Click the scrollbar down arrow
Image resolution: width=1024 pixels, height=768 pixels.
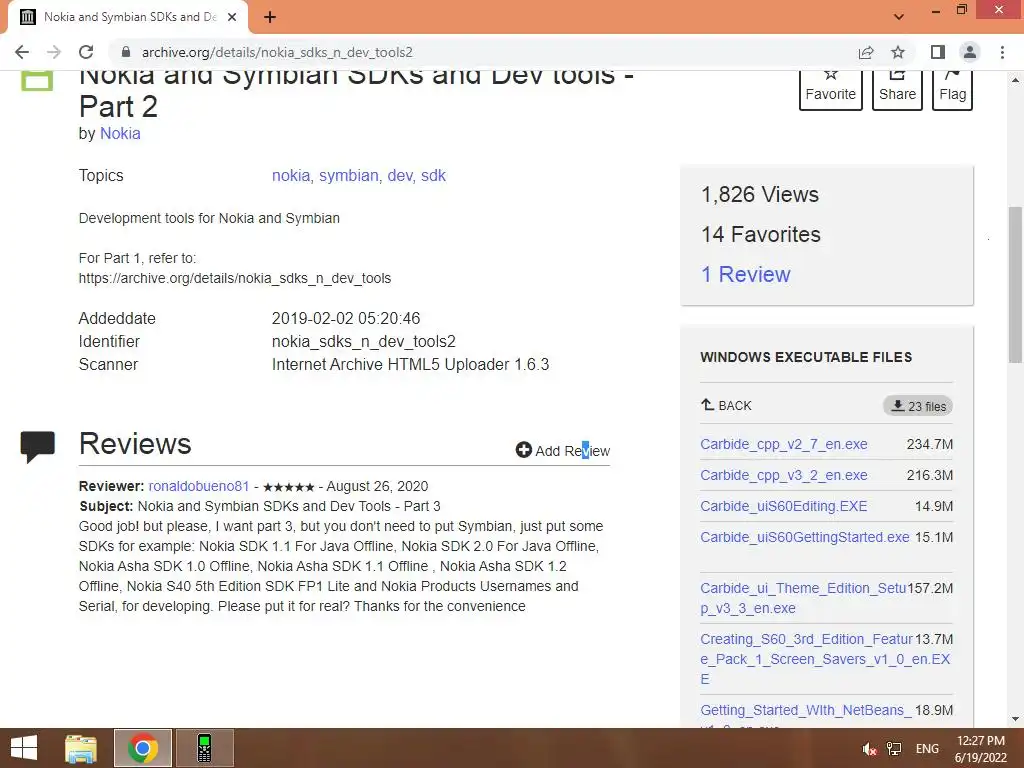[x=1015, y=719]
